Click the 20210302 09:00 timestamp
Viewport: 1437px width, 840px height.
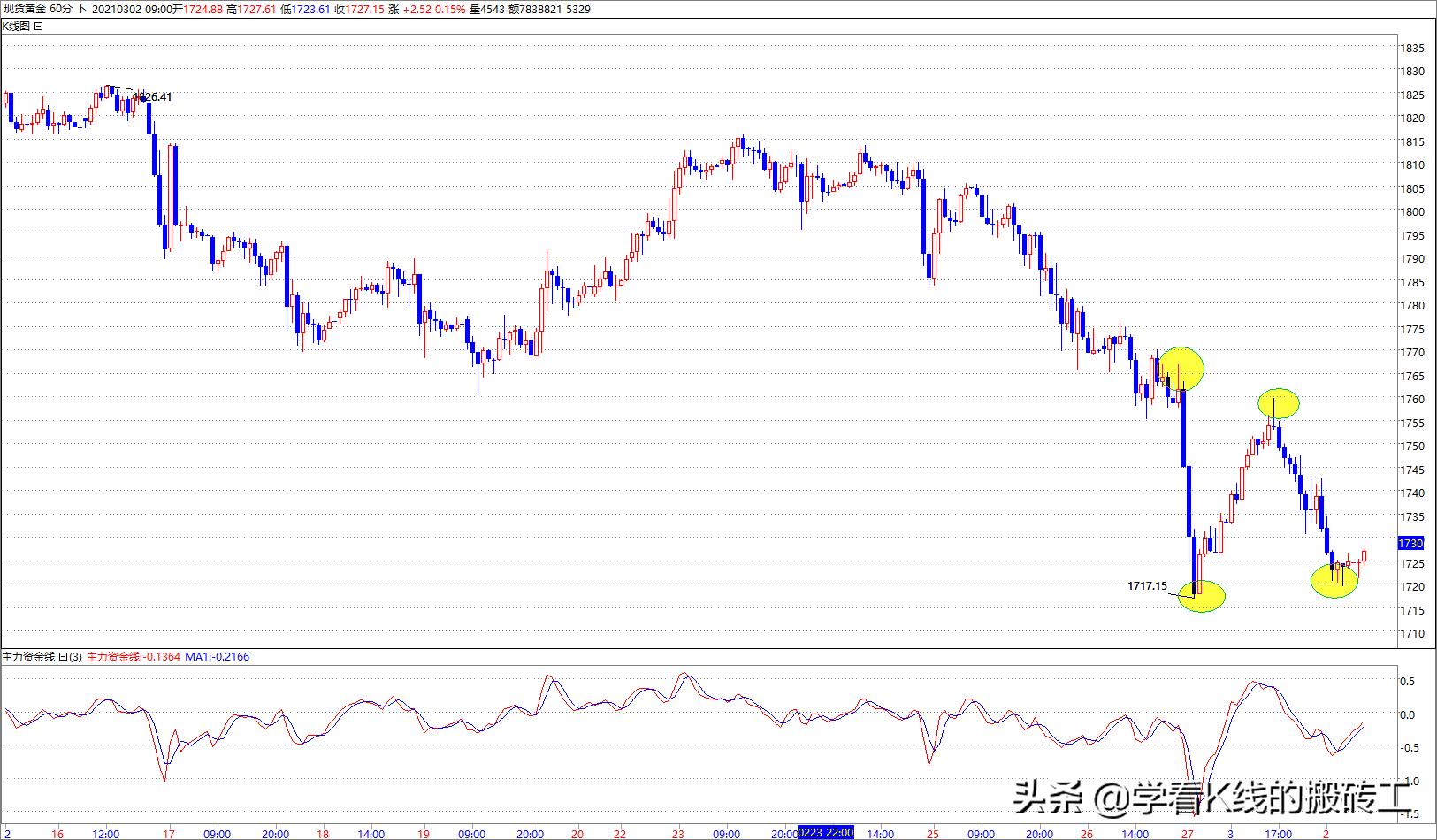(133, 9)
